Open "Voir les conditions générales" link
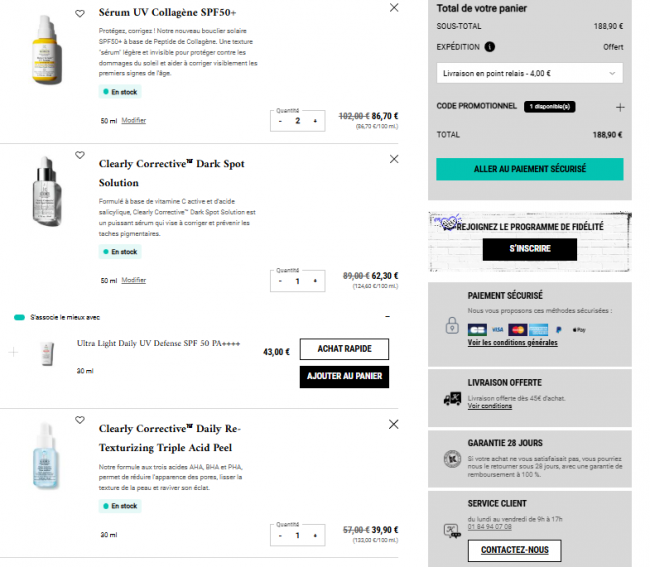650x567 pixels. [x=512, y=343]
